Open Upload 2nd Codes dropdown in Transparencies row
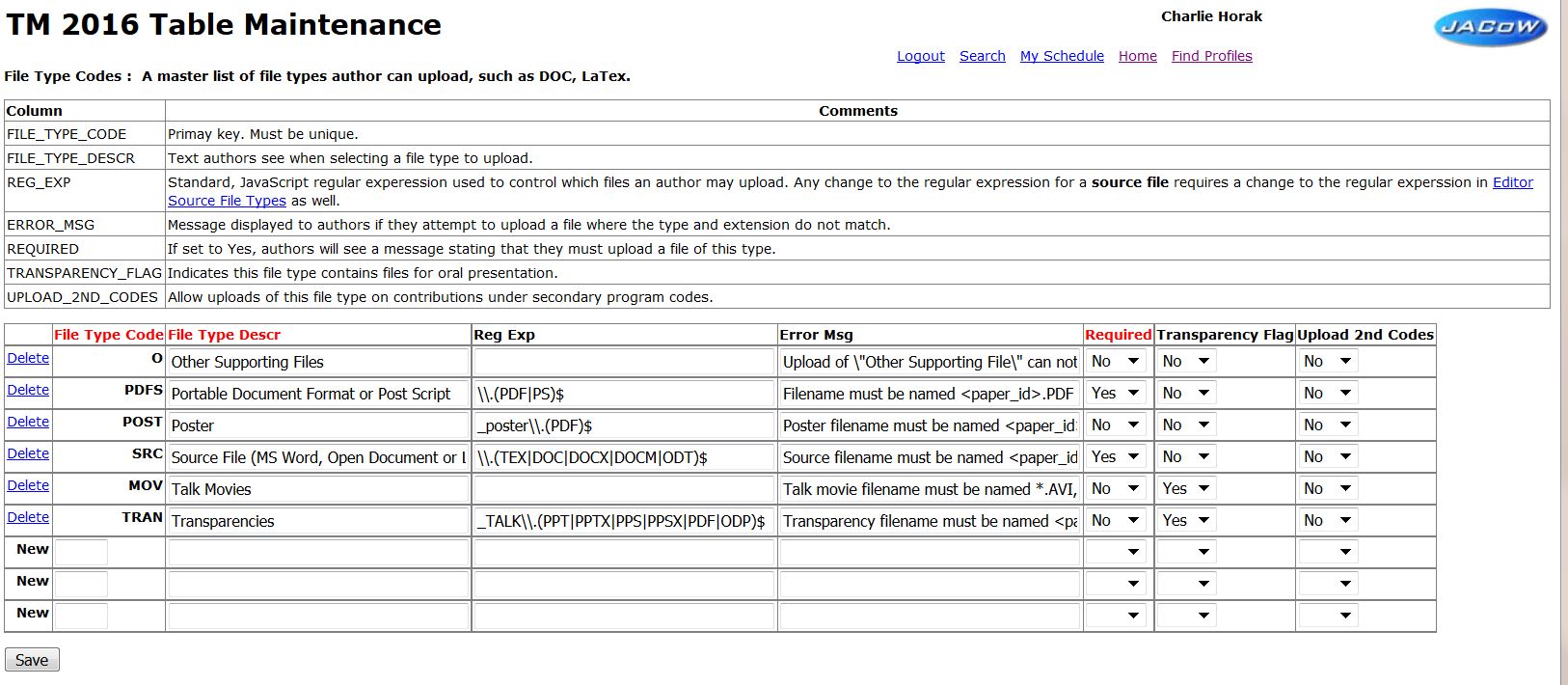Image resolution: width=1568 pixels, height=685 pixels. point(1329,521)
